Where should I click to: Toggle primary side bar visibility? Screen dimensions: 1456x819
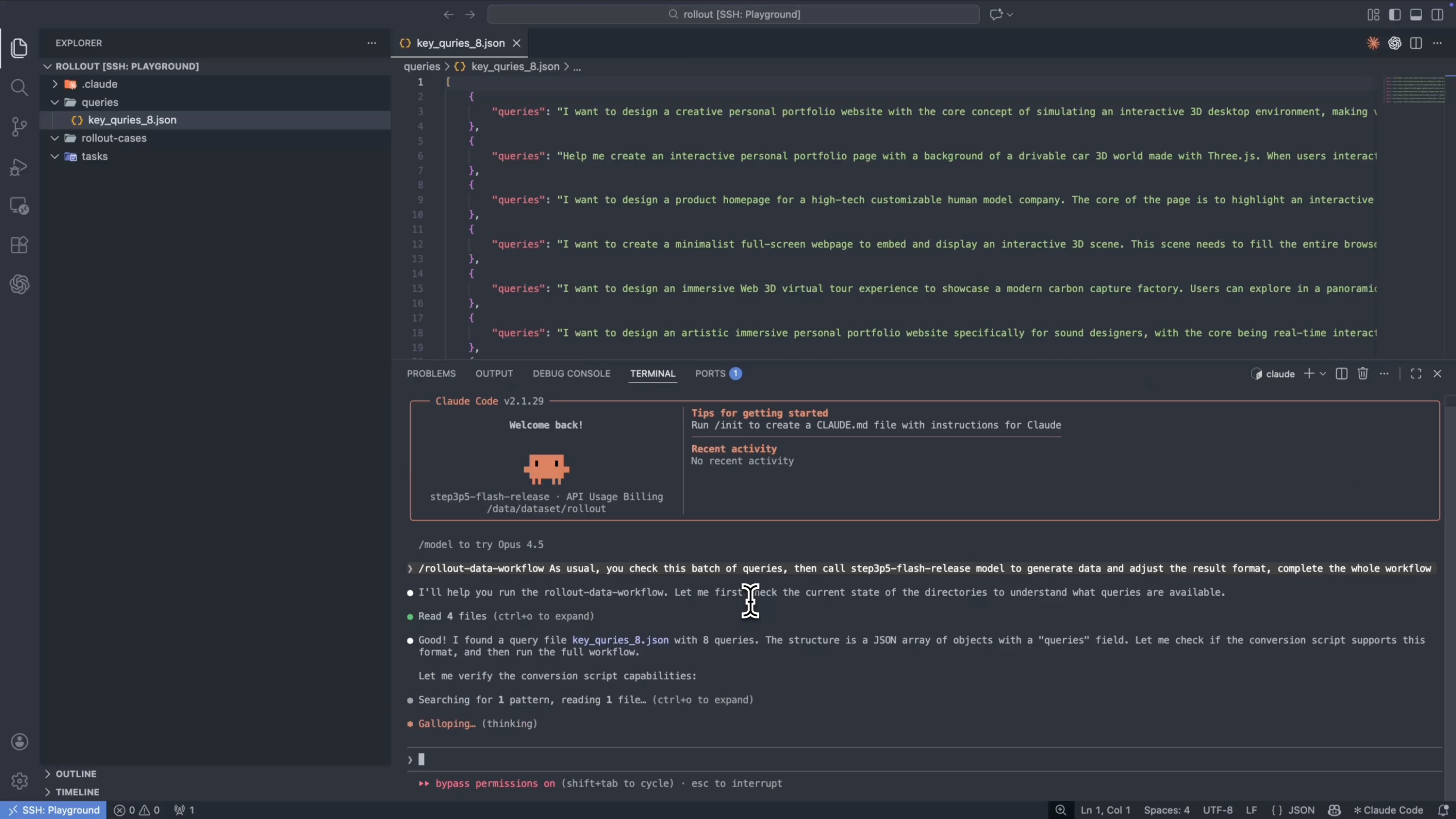[x=1395, y=15]
